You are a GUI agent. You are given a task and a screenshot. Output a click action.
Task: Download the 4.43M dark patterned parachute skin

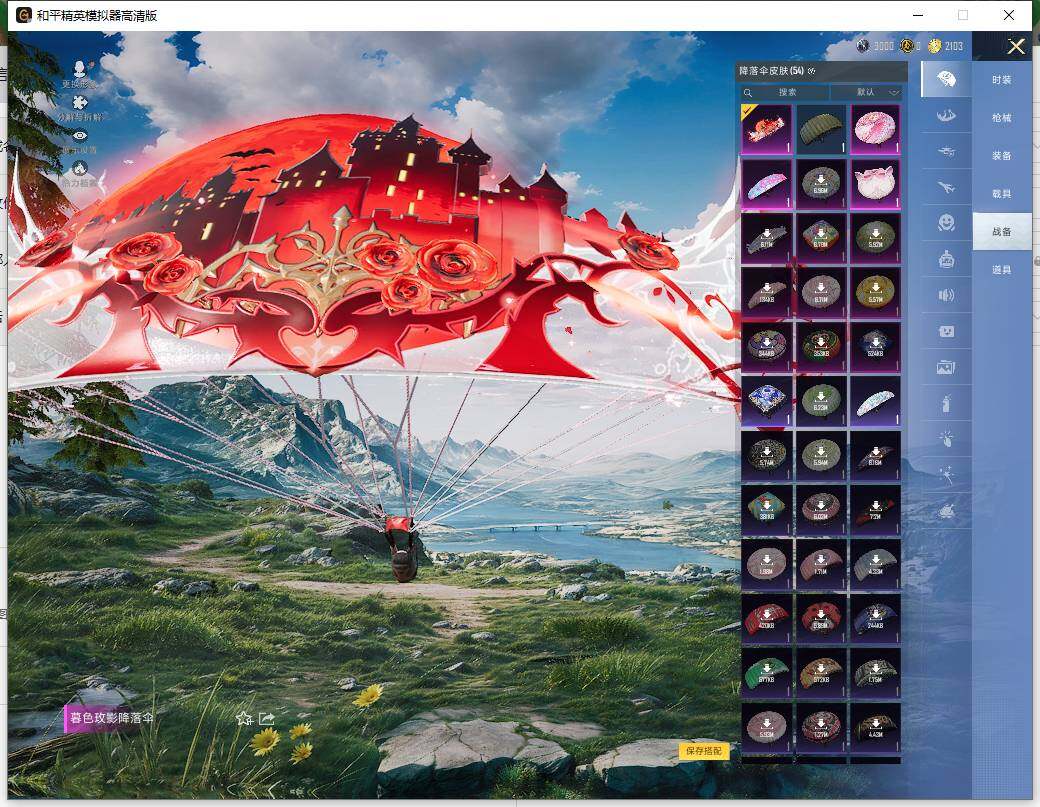[875, 727]
